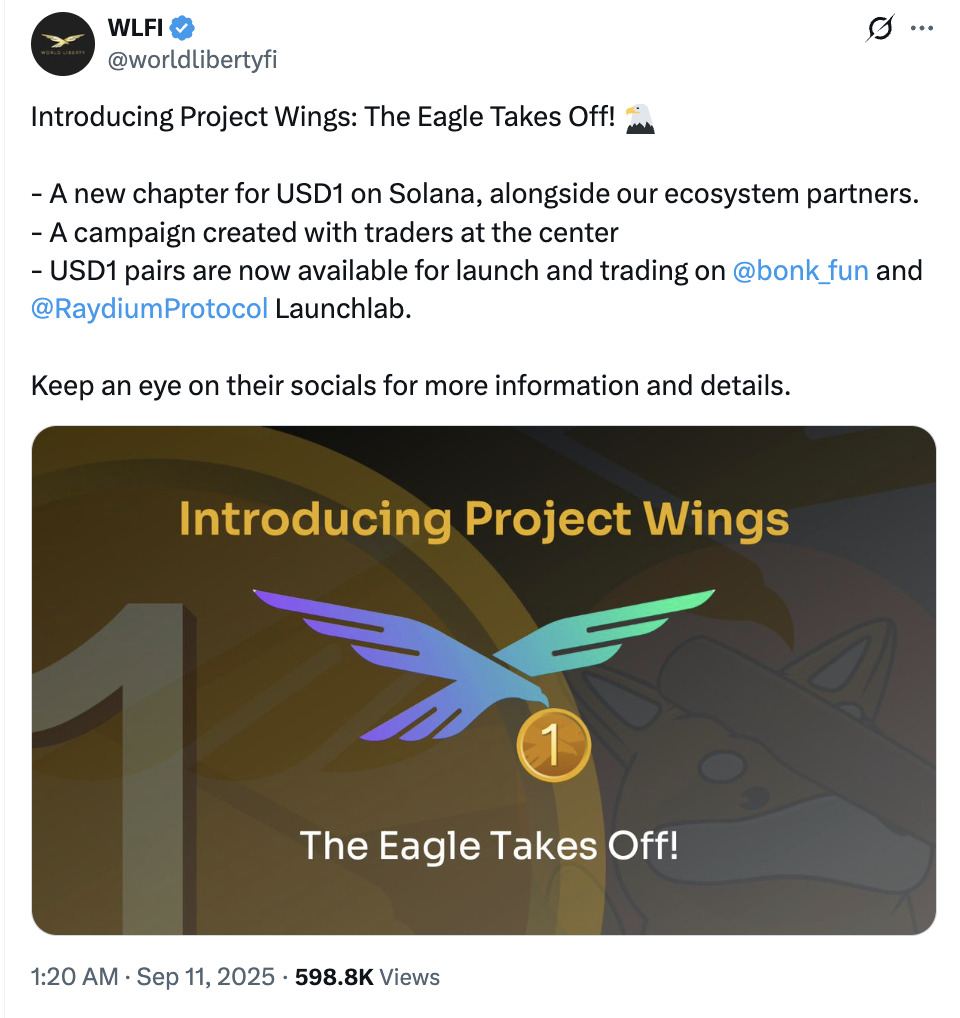Click 'The Eagle Takes Off!' image caption
Image resolution: width=960 pixels, height=1018 pixels.
(489, 846)
